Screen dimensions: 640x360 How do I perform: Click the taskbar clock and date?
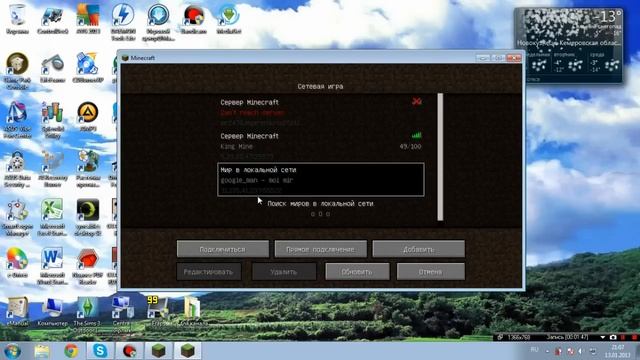618,351
